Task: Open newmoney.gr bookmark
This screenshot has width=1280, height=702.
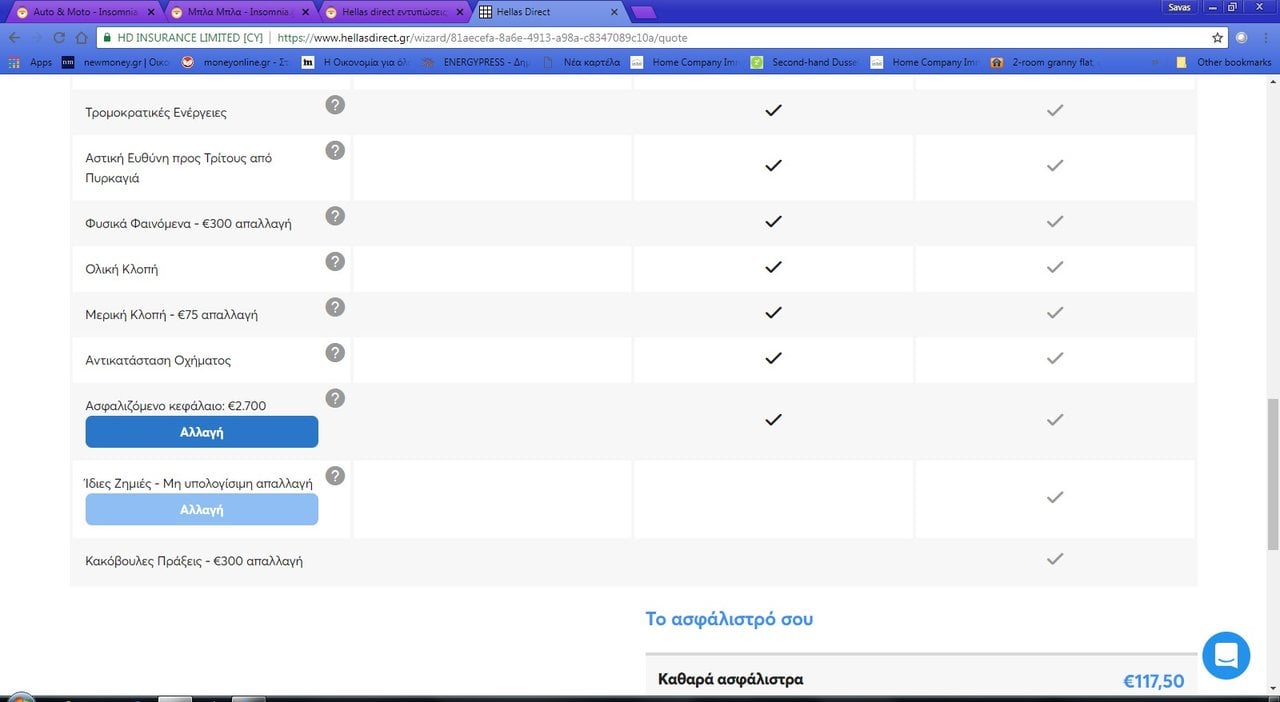Action: coord(115,62)
